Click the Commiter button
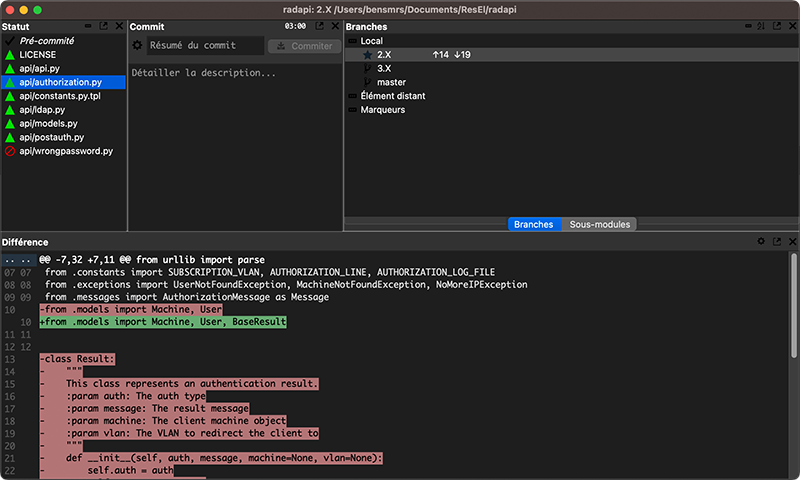 click(x=304, y=46)
